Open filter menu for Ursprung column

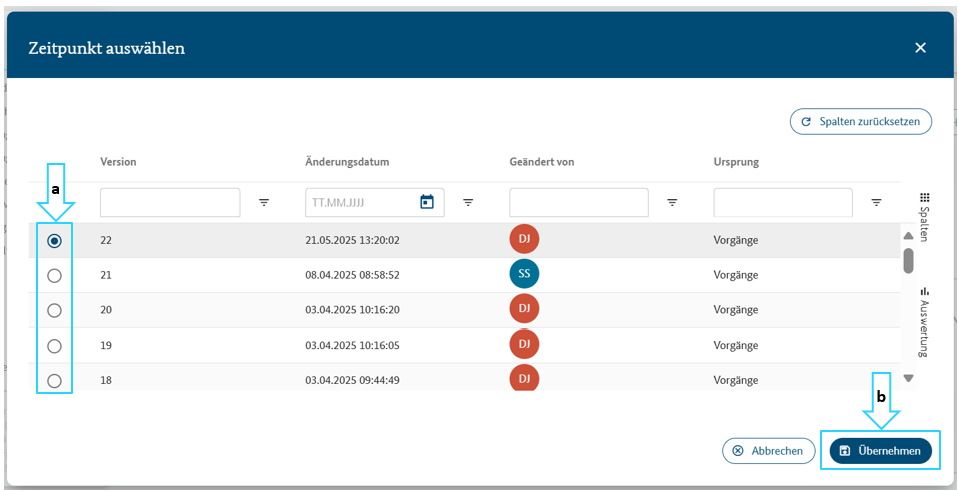[876, 202]
